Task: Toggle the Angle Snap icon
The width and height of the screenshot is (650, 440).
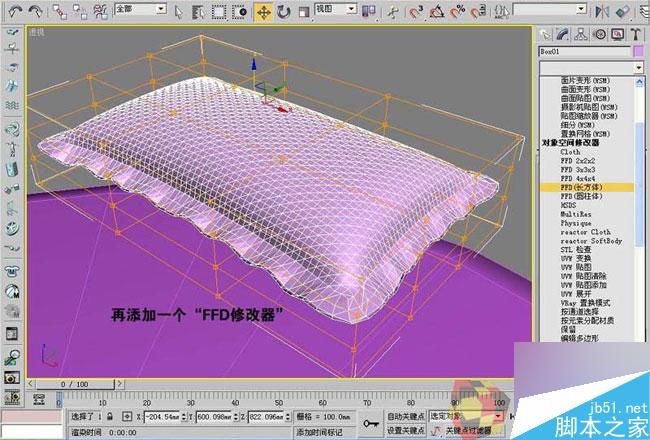Action: click(x=437, y=12)
